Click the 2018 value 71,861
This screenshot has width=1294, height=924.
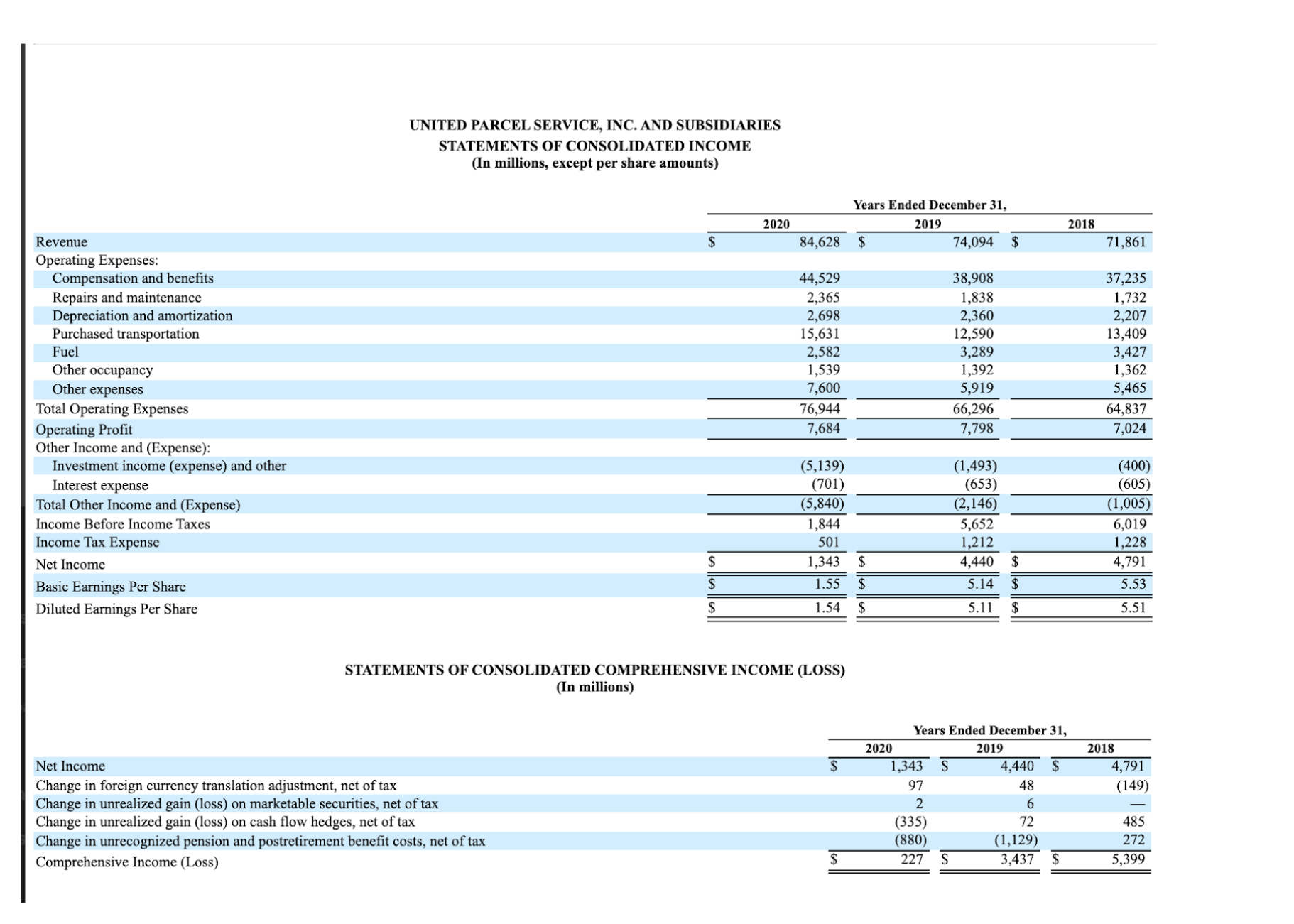(1131, 241)
